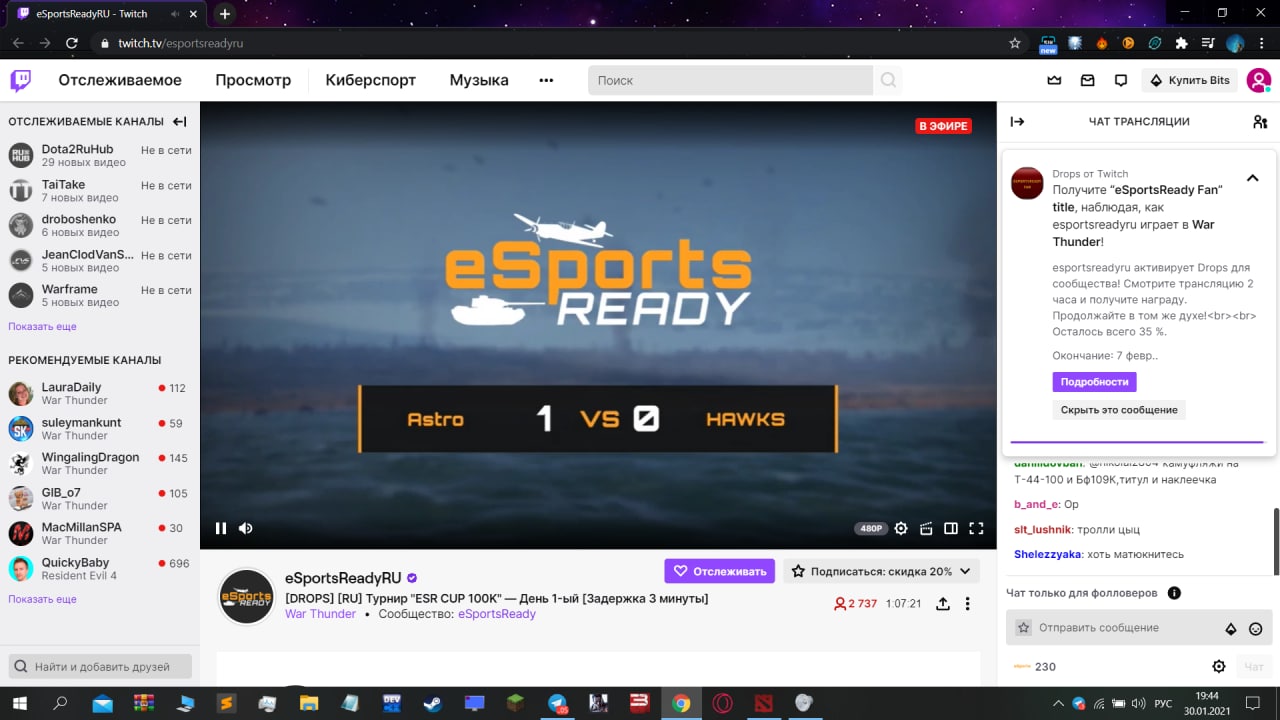1280x720 pixels.
Task: Open the Twitch home logo
Action: [x=20, y=80]
